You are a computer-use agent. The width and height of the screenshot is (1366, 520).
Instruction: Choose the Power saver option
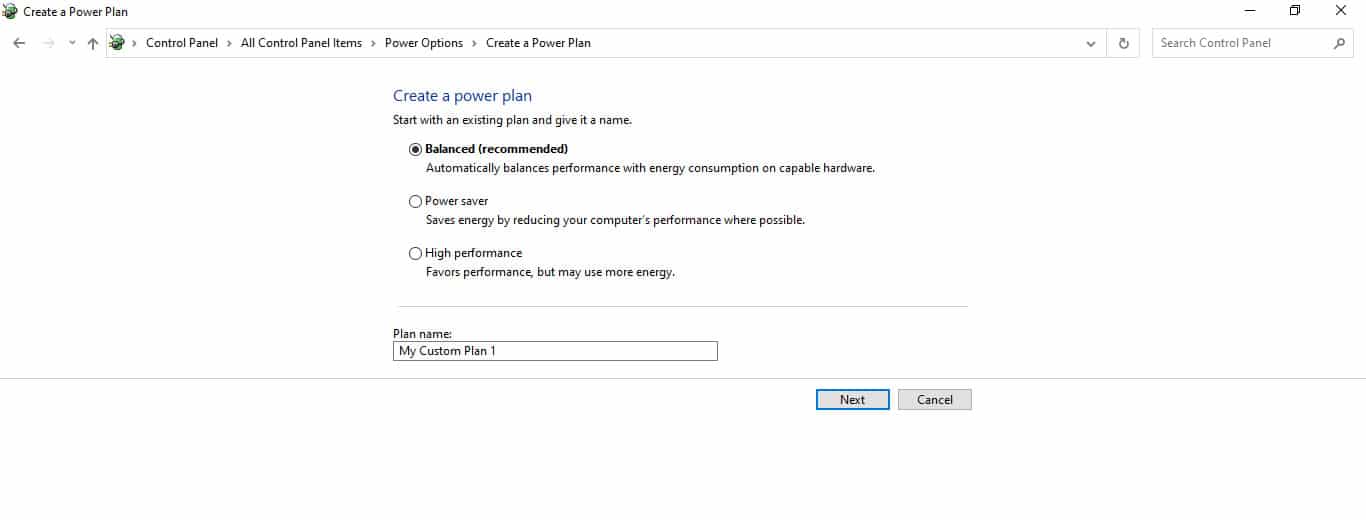[x=416, y=201]
